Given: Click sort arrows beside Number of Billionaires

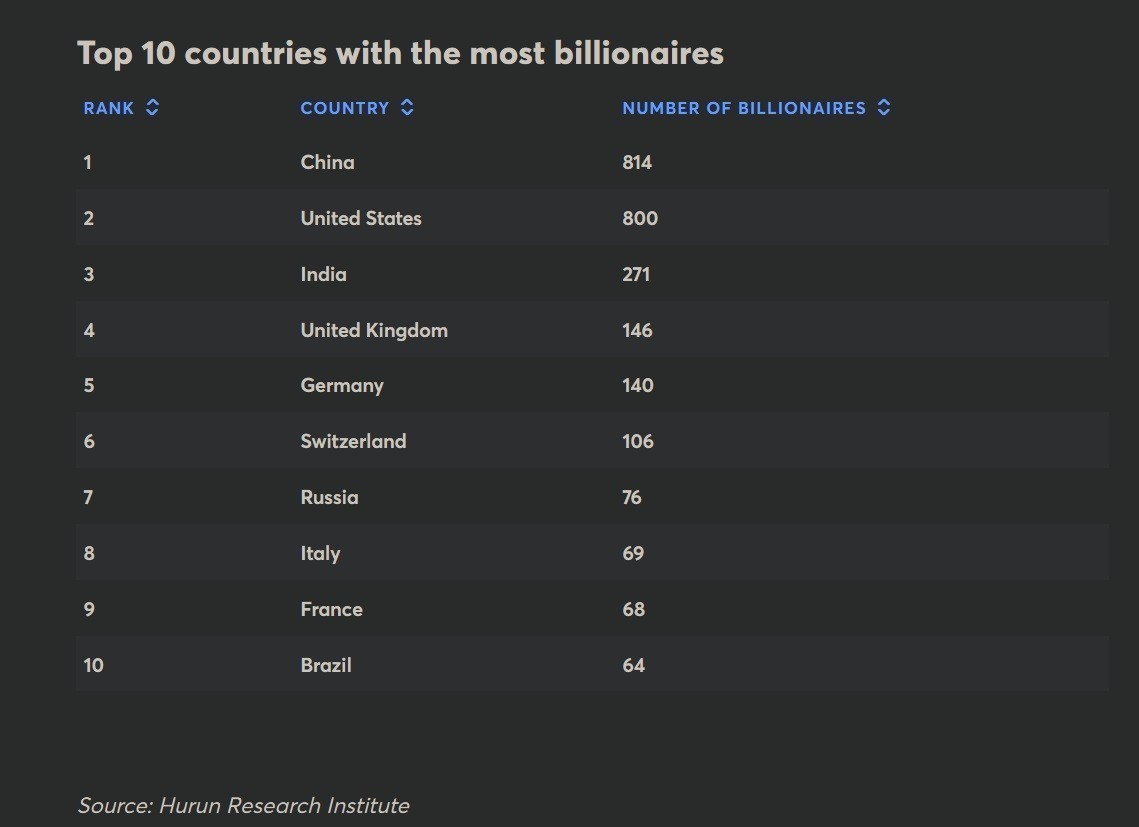Looking at the screenshot, I should 884,108.
